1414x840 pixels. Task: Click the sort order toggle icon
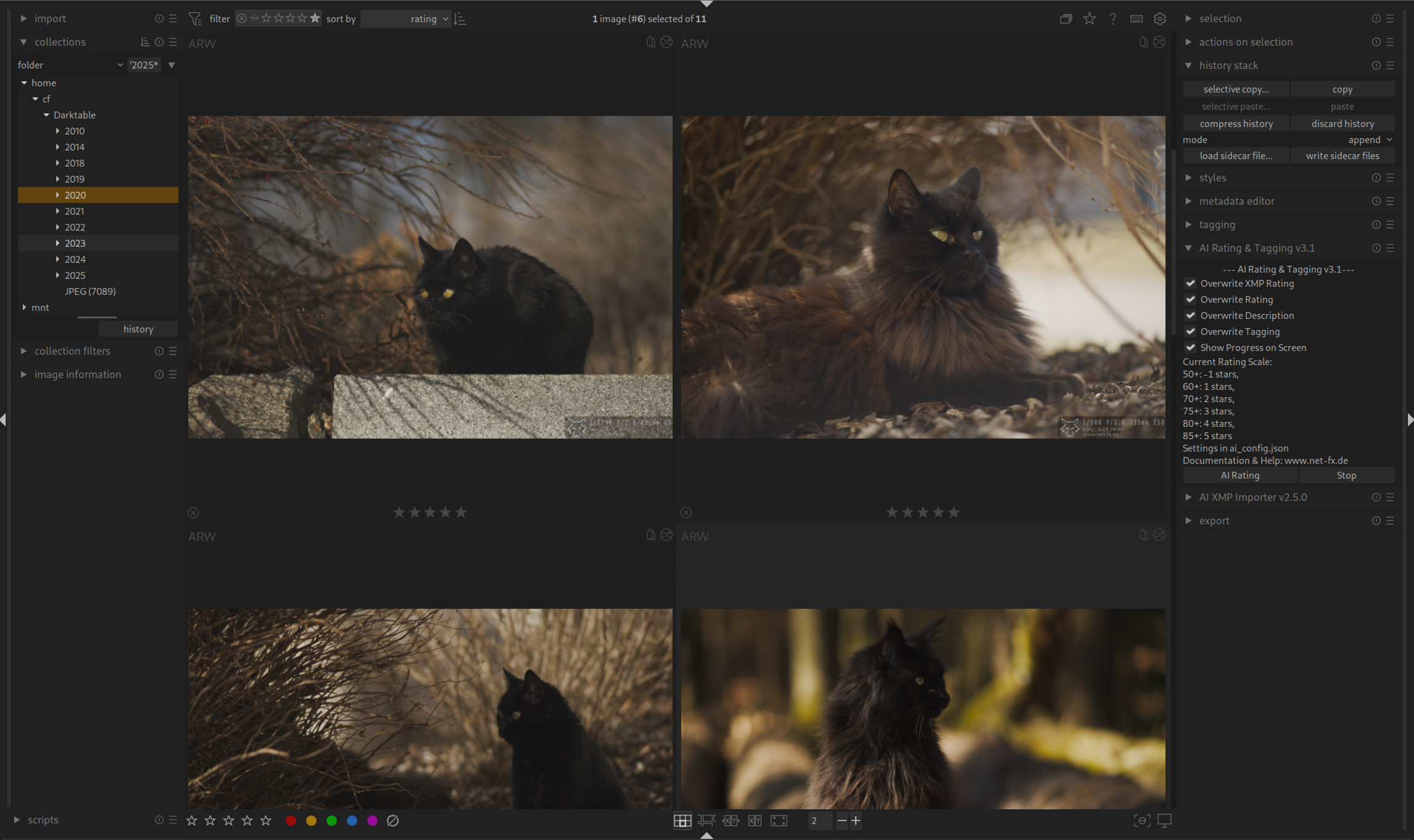click(460, 19)
